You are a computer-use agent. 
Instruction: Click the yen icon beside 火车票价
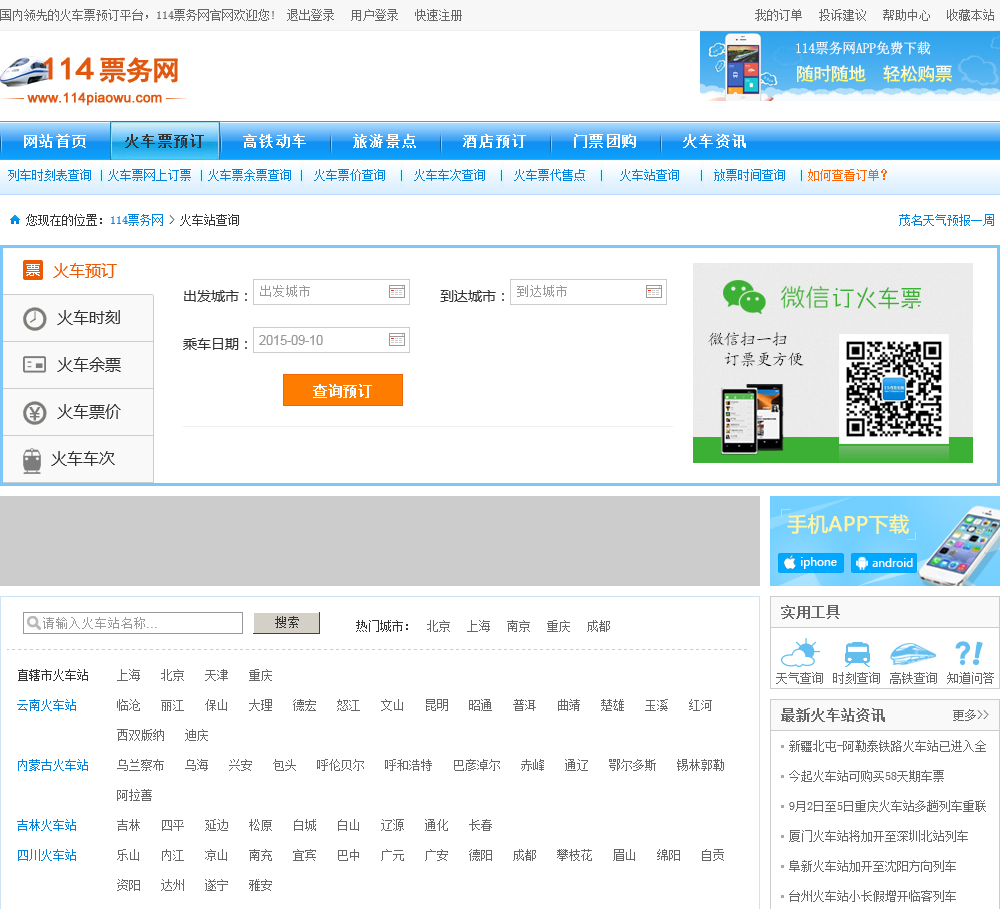[34, 413]
